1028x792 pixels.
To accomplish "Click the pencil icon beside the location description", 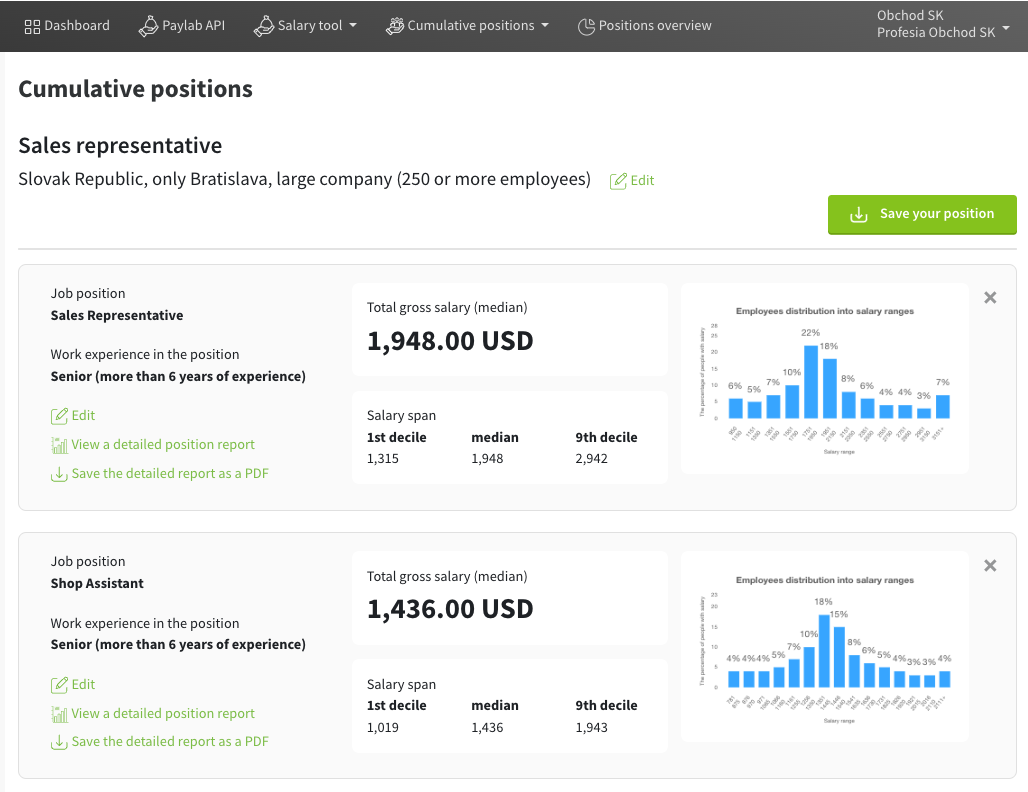I will coord(619,181).
